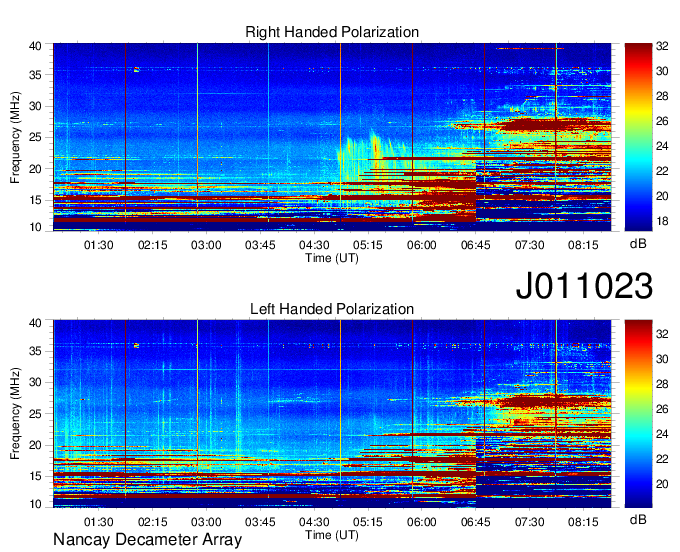This screenshot has height=552, width=680.
Task: Click the 05:15 time tick under left-handed plot
Action: (x=368, y=522)
